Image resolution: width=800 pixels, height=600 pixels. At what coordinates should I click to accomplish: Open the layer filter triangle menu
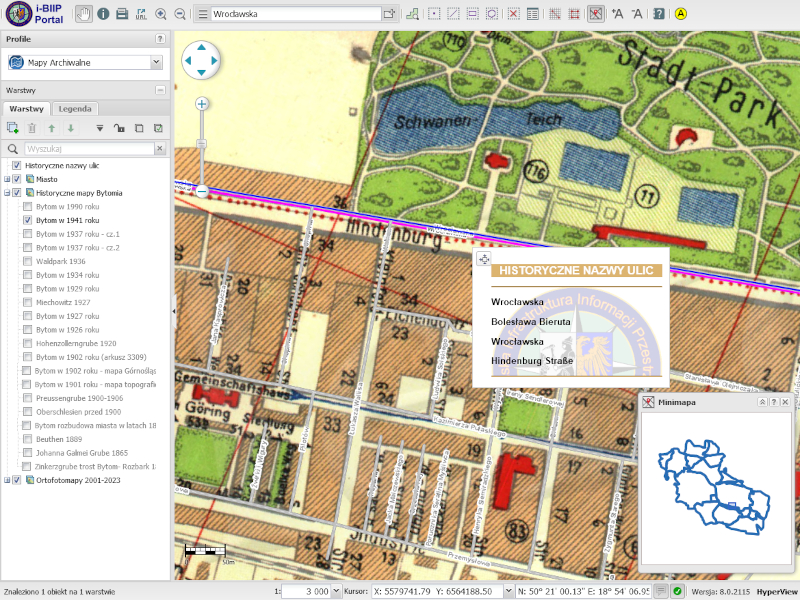[x=100, y=128]
